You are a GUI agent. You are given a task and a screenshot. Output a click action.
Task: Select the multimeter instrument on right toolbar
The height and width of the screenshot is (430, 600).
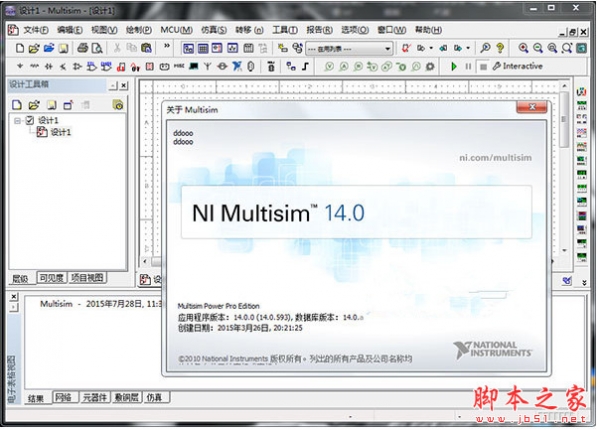581,92
